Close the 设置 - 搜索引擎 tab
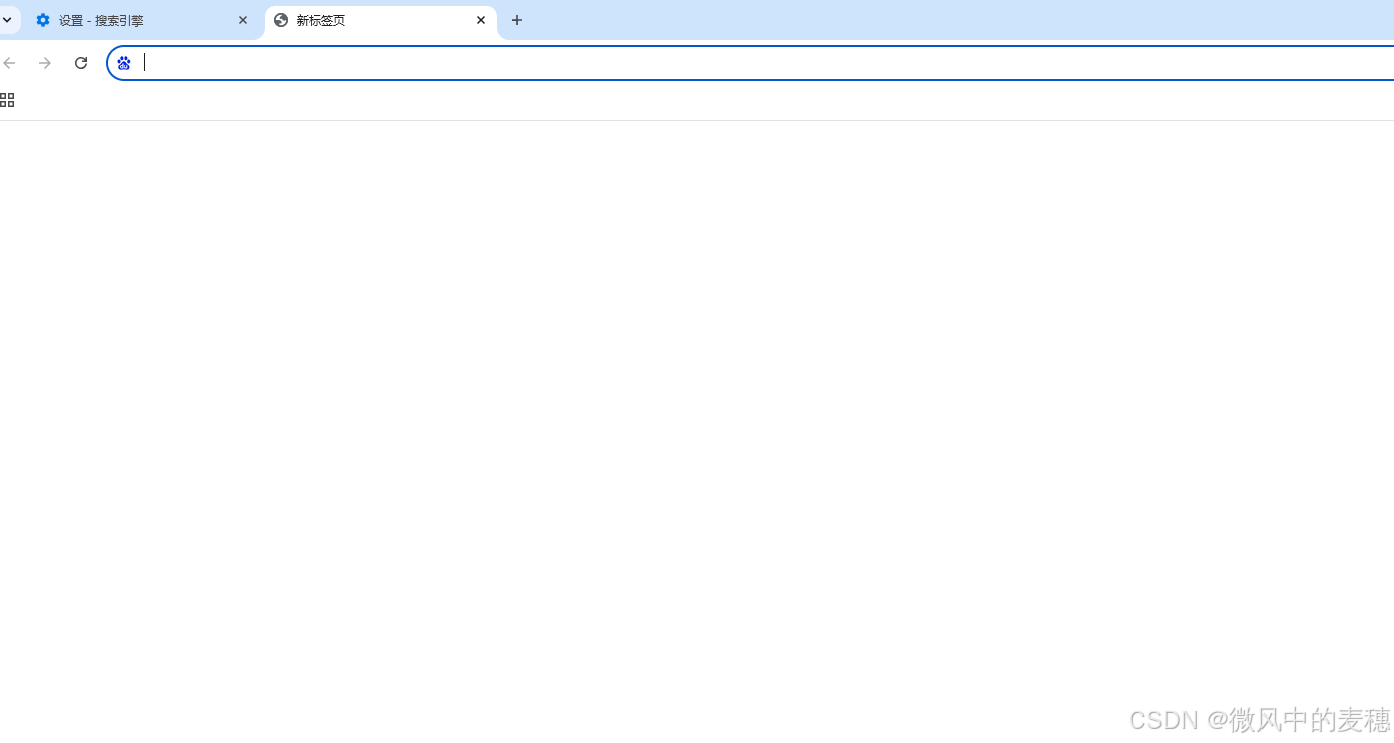This screenshot has height=743, width=1394. 243,20
